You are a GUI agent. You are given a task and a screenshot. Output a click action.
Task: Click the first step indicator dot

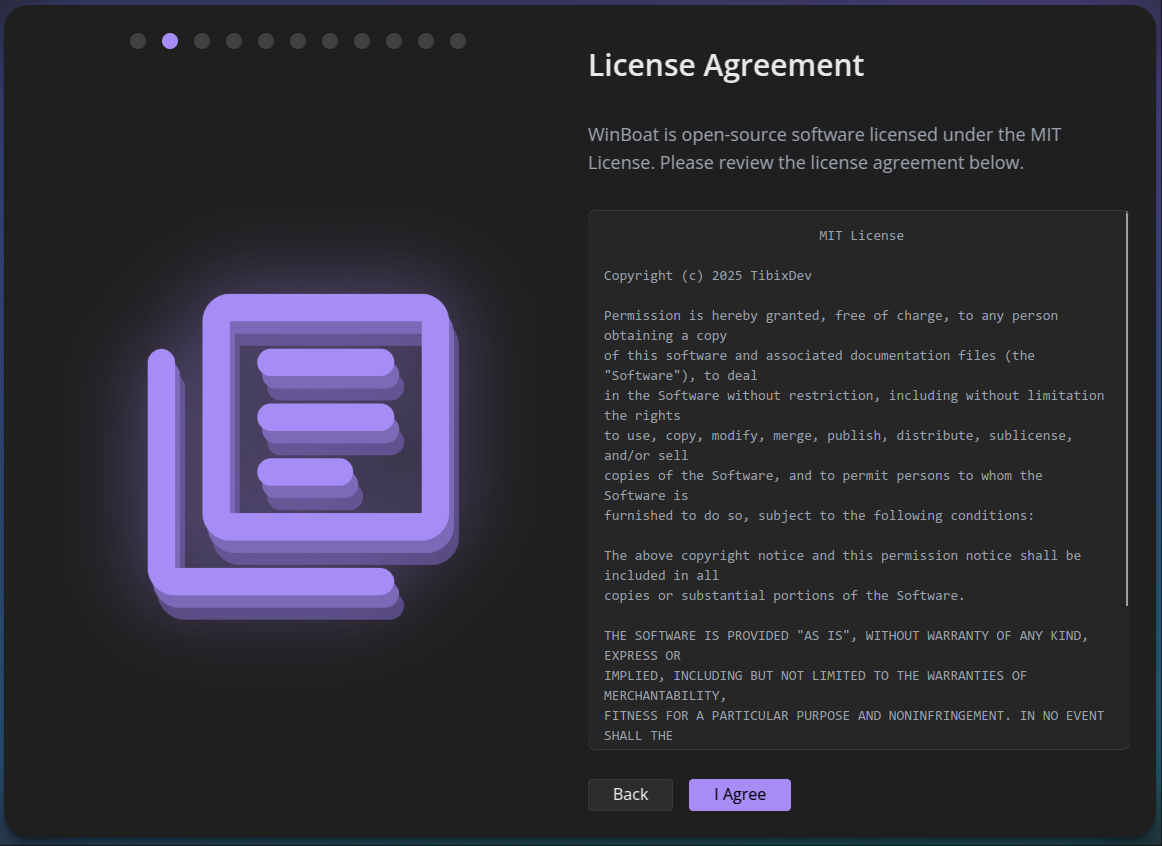pyautogui.click(x=138, y=41)
